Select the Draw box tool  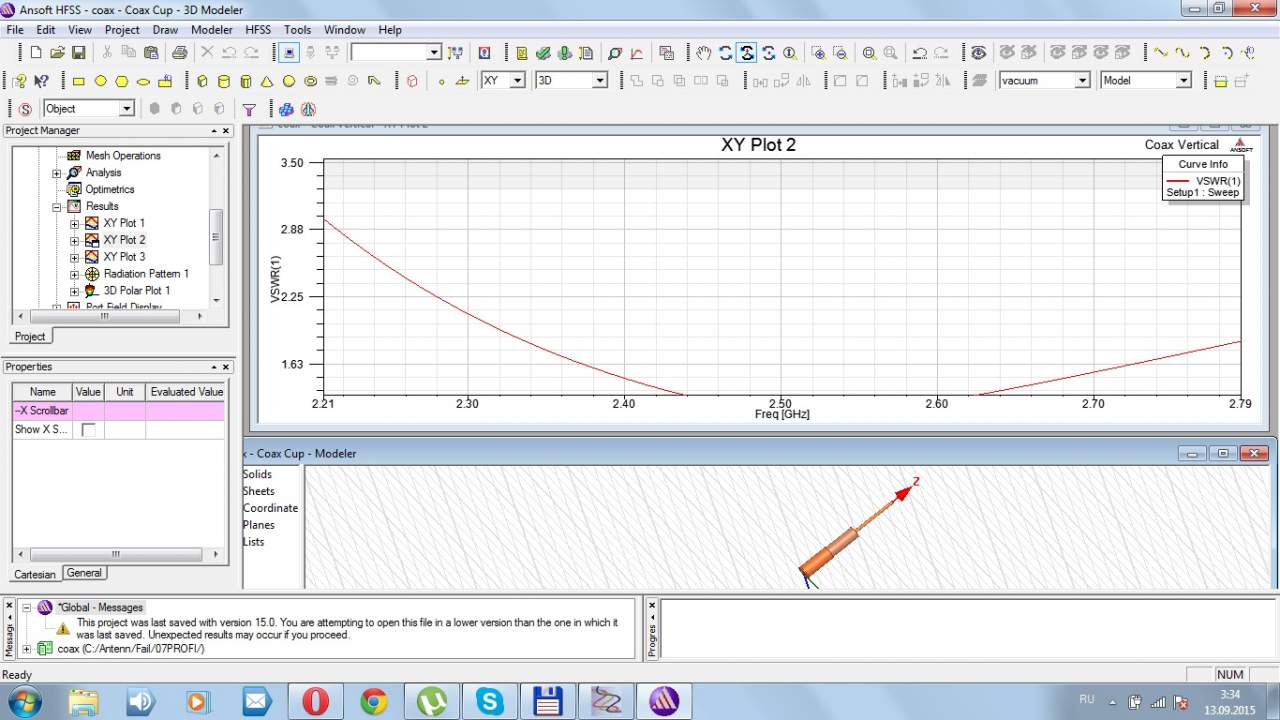coord(203,81)
